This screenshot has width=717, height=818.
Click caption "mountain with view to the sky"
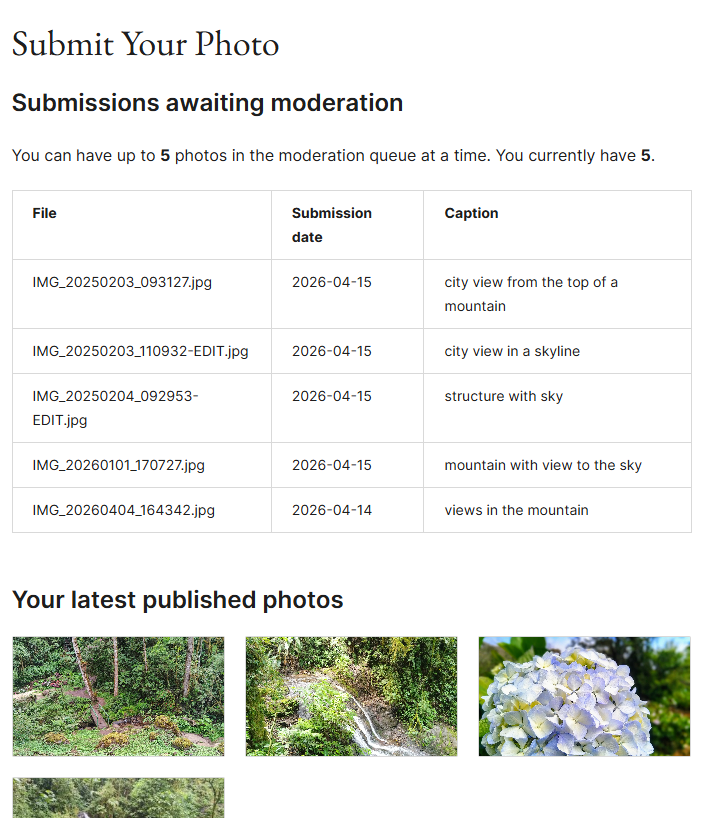(543, 465)
